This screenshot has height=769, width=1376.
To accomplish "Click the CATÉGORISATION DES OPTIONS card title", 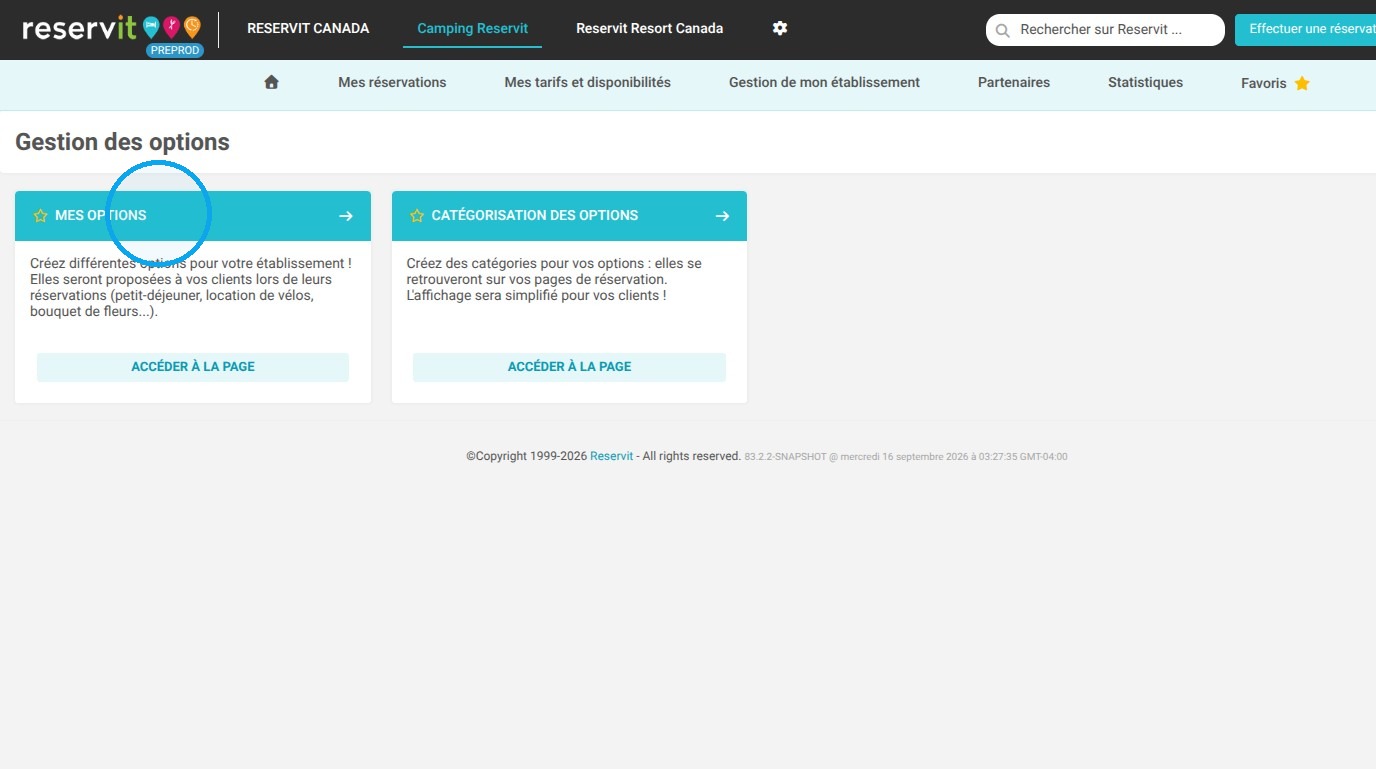I will 535,216.
